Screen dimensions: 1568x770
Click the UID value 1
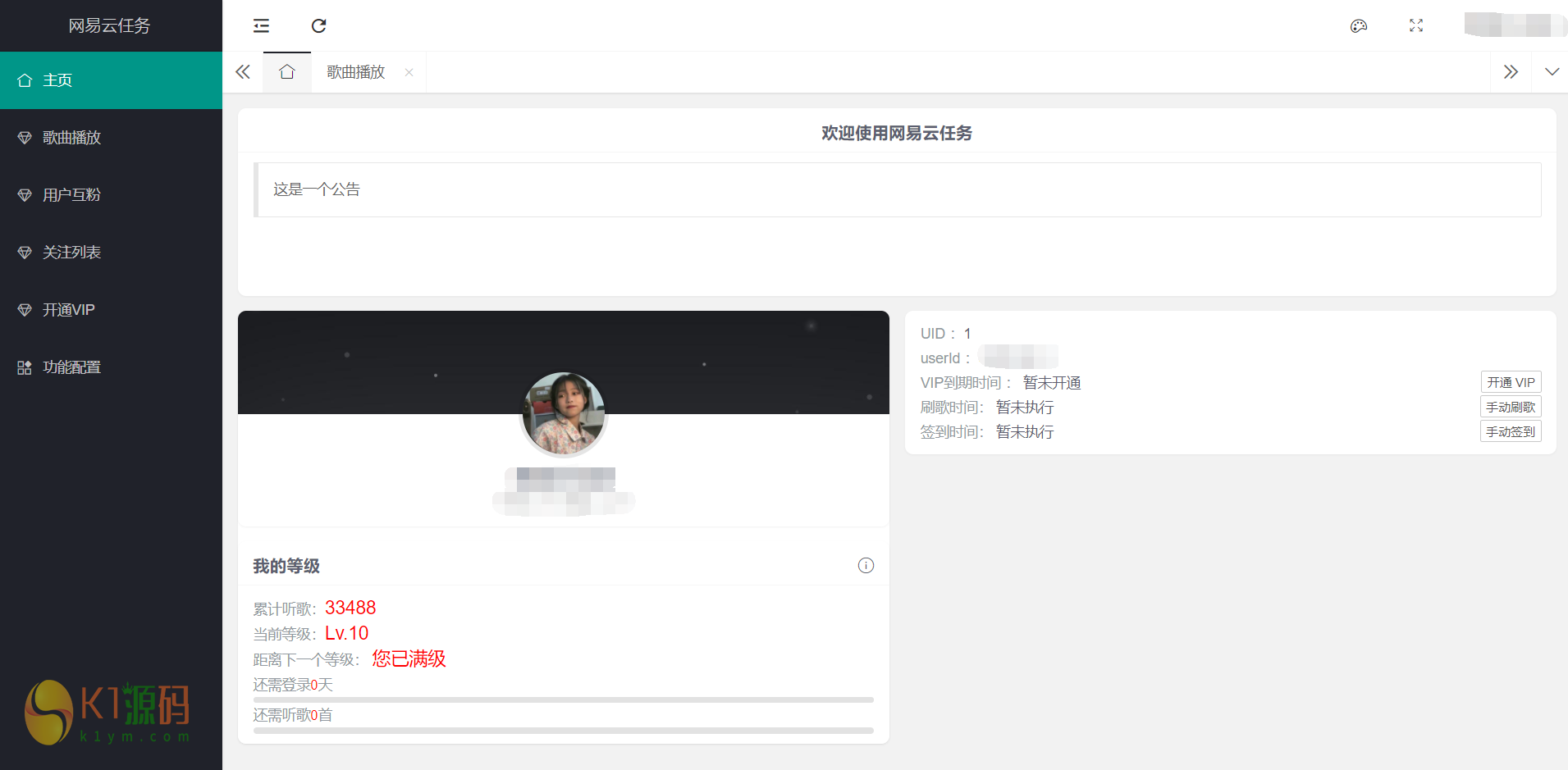pyautogui.click(x=967, y=334)
